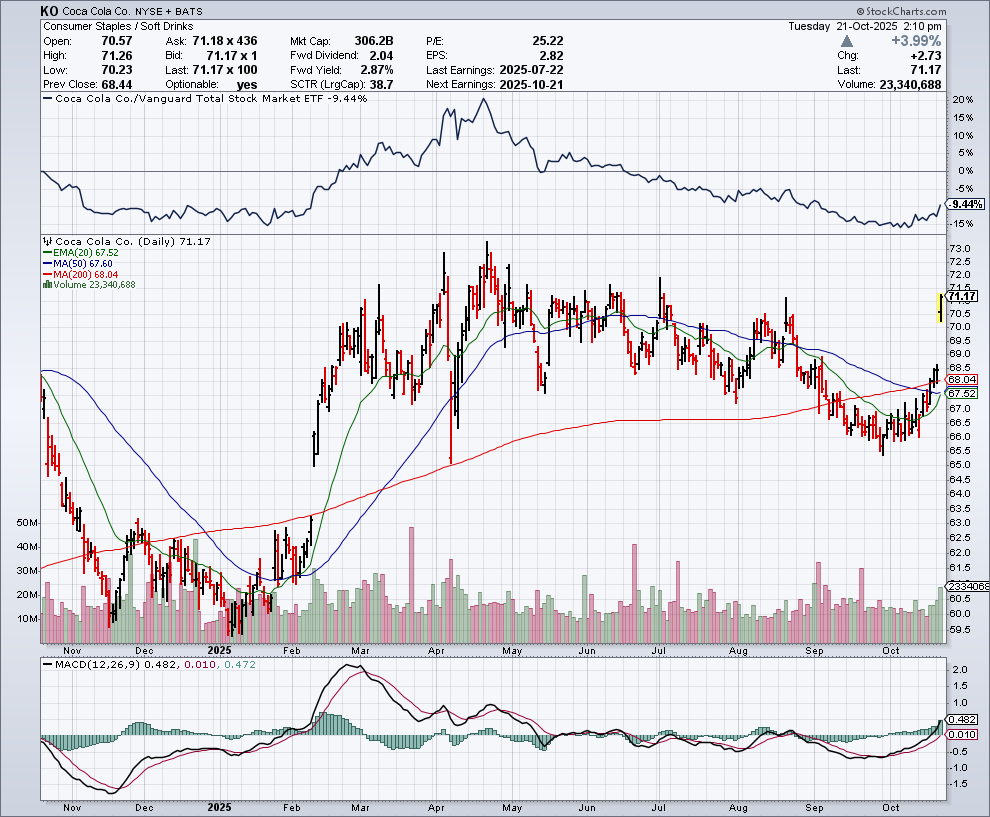Click the volume bars icon in the legend
990x817 pixels.
(45, 284)
